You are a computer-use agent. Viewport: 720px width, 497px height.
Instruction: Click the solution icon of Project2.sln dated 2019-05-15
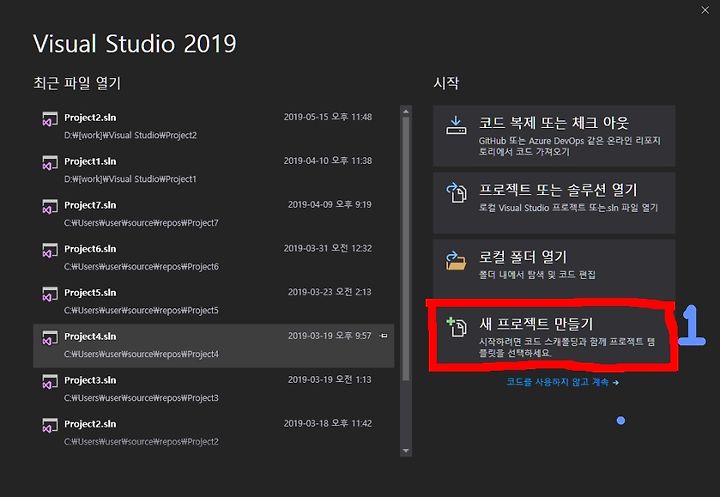click(50, 119)
